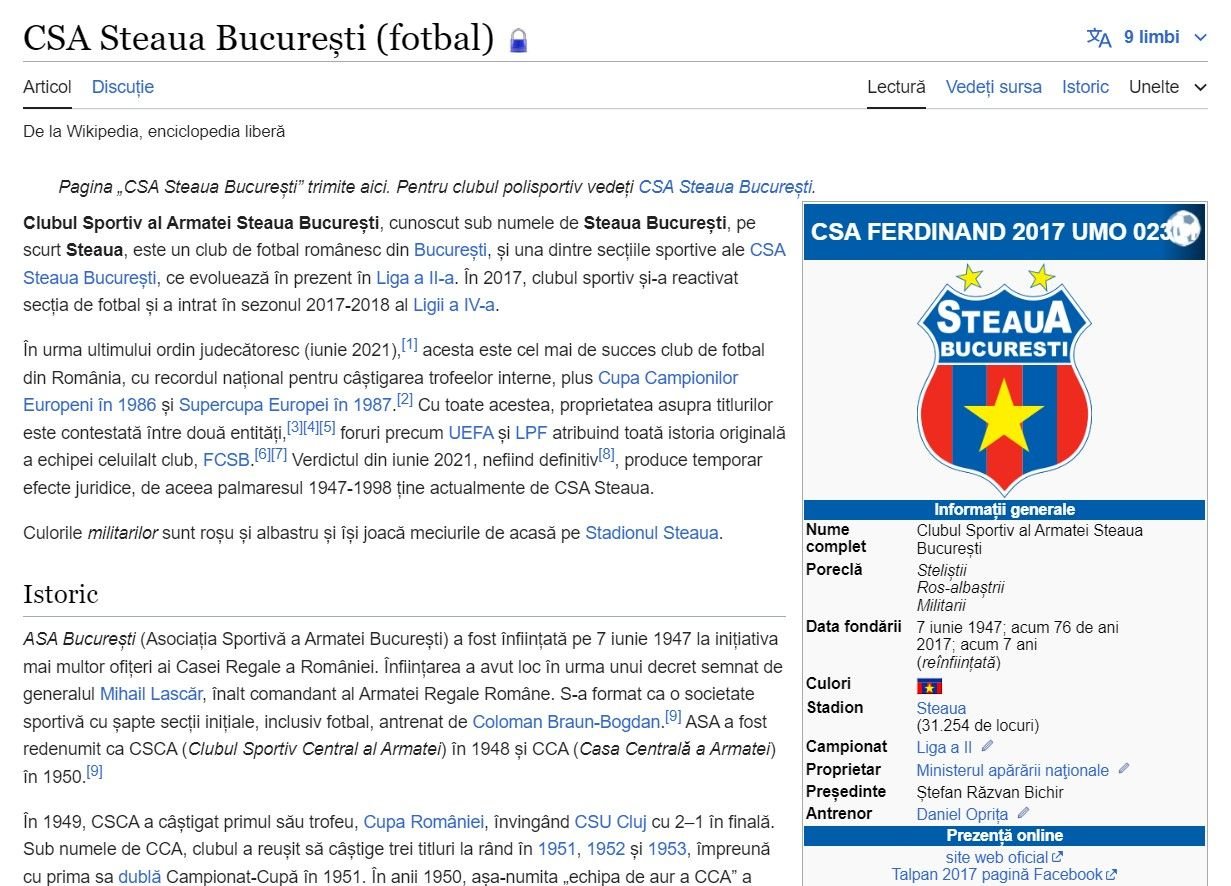Follow the Ministerul apărării naționale link
Screen dimensions: 1231x886
tap(1013, 770)
